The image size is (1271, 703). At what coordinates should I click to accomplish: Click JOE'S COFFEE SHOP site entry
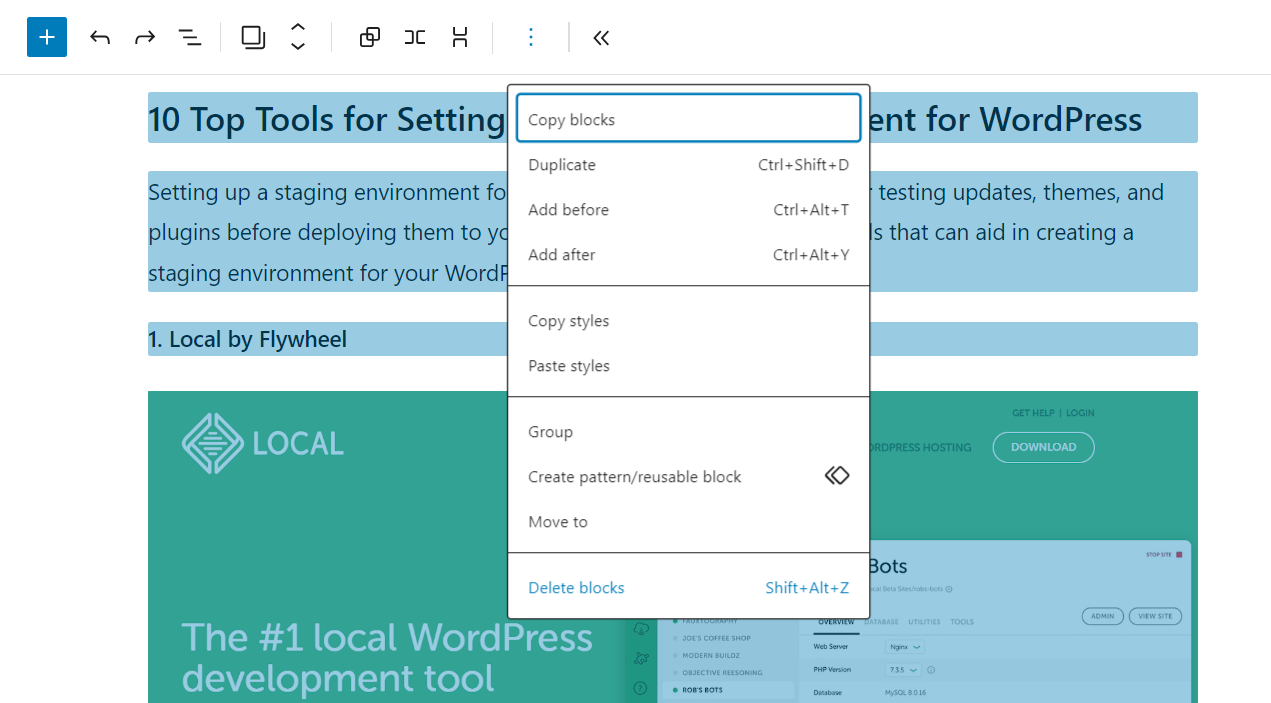[x=717, y=638]
